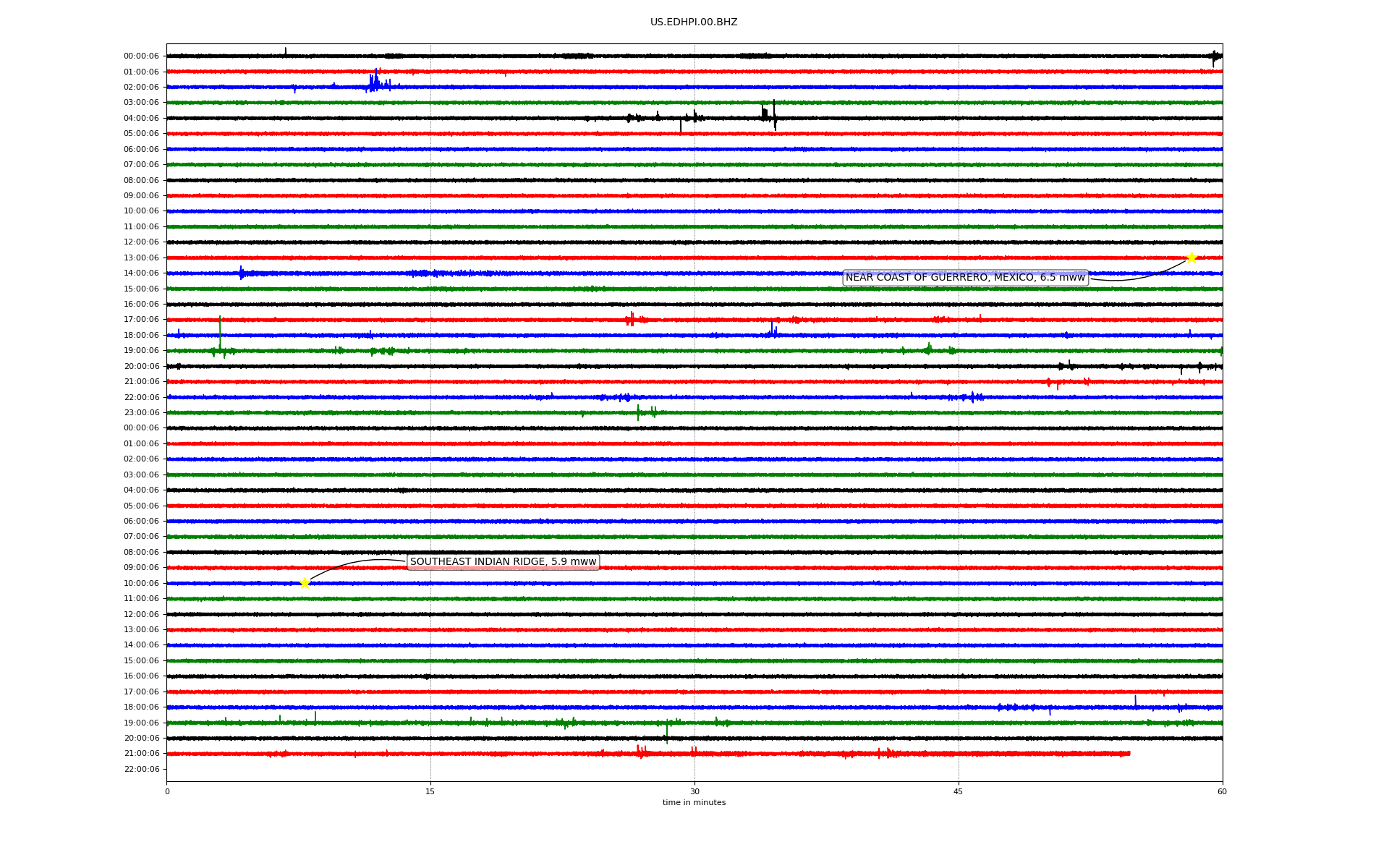
Task: Click the NEAR COAST OF GUERRERO, MEXICO annotation label
Action: (965, 278)
